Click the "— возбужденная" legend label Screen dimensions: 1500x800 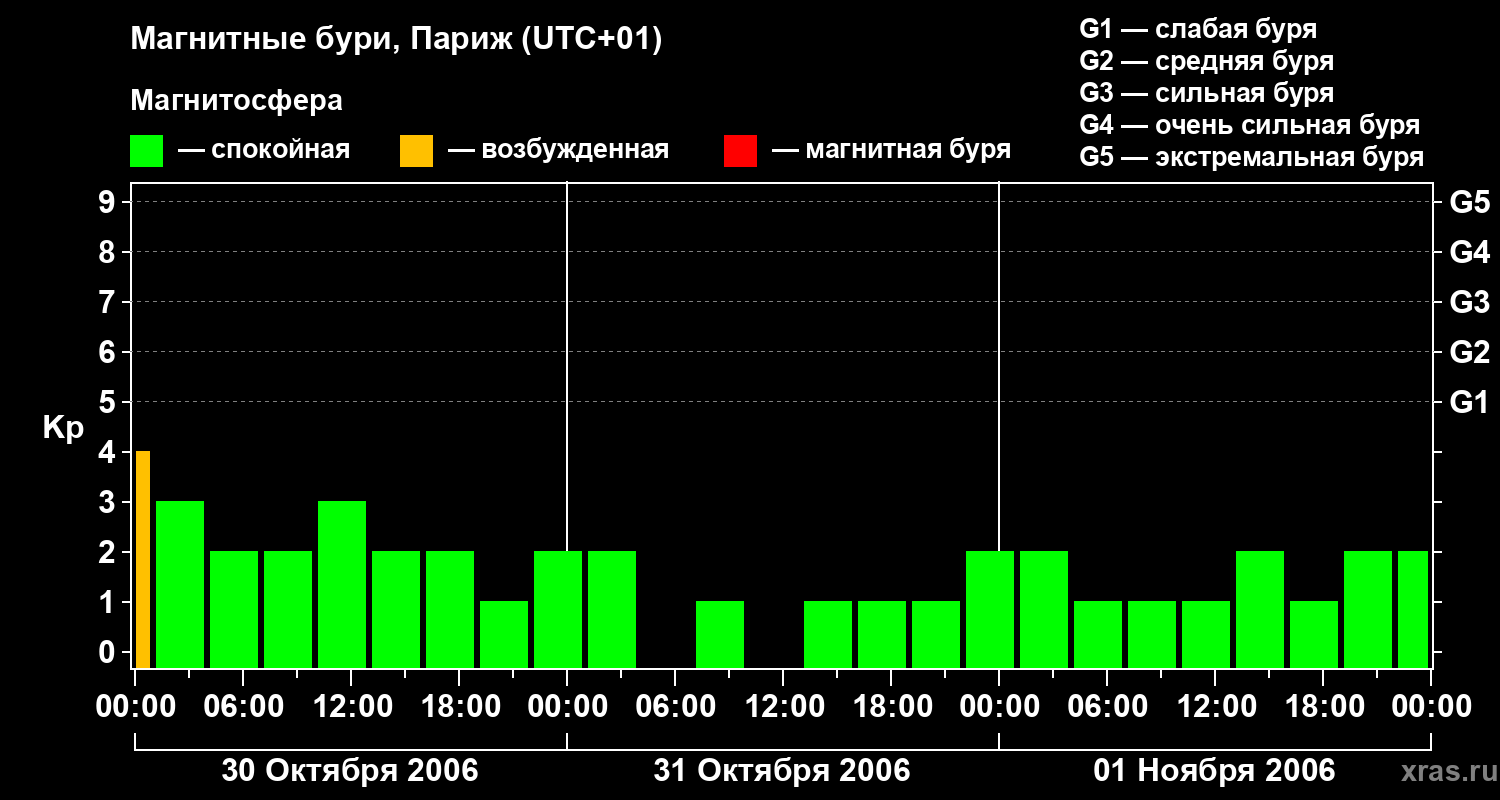tap(558, 150)
